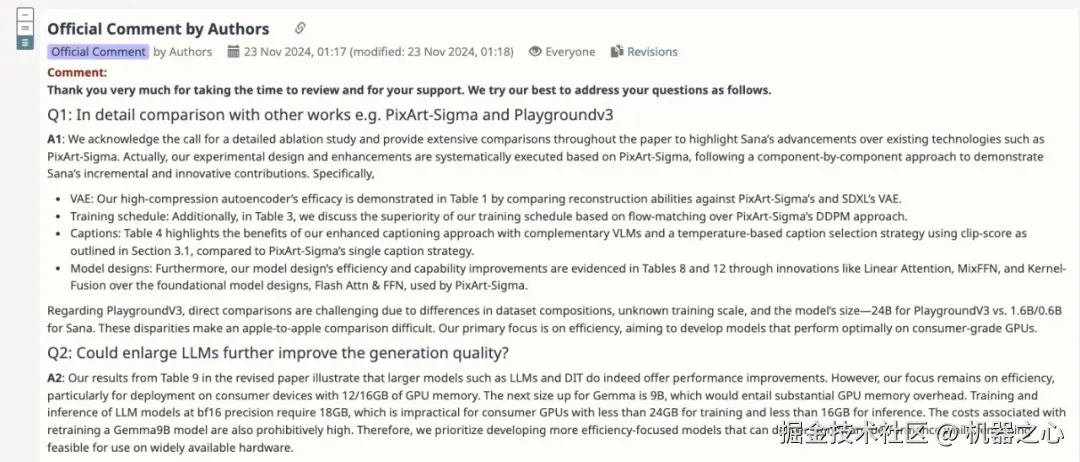Image resolution: width=1080 pixels, height=462 pixels.
Task: Click the 23 Nov 2024 timestamp text
Action: (x=378, y=52)
